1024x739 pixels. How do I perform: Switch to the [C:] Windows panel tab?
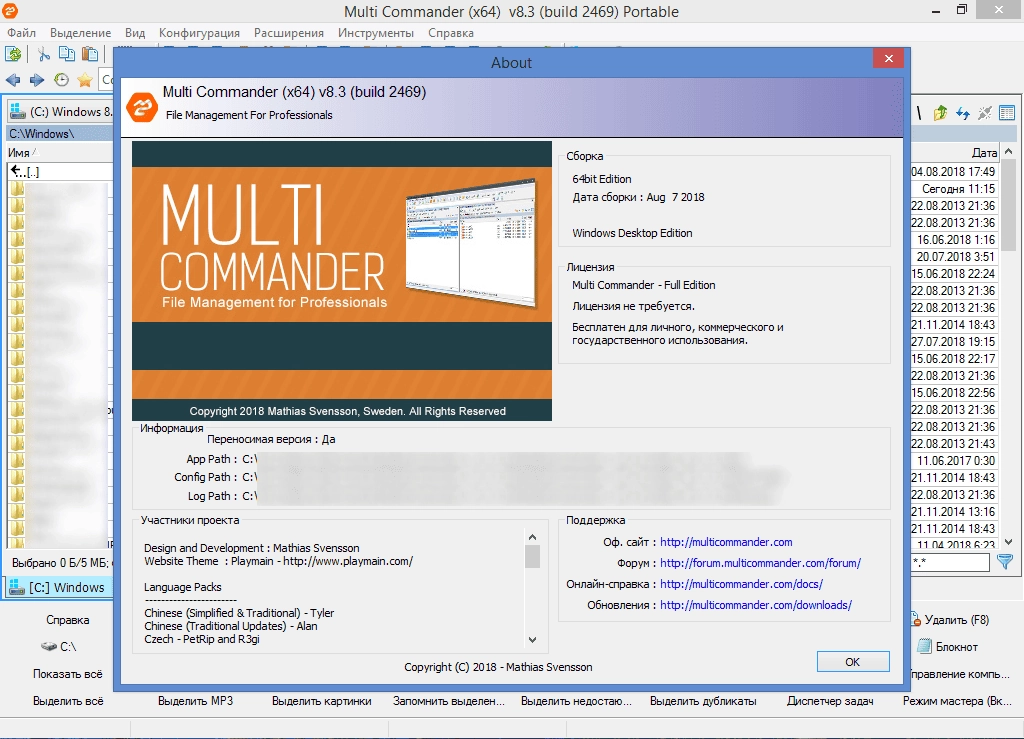click(x=59, y=587)
